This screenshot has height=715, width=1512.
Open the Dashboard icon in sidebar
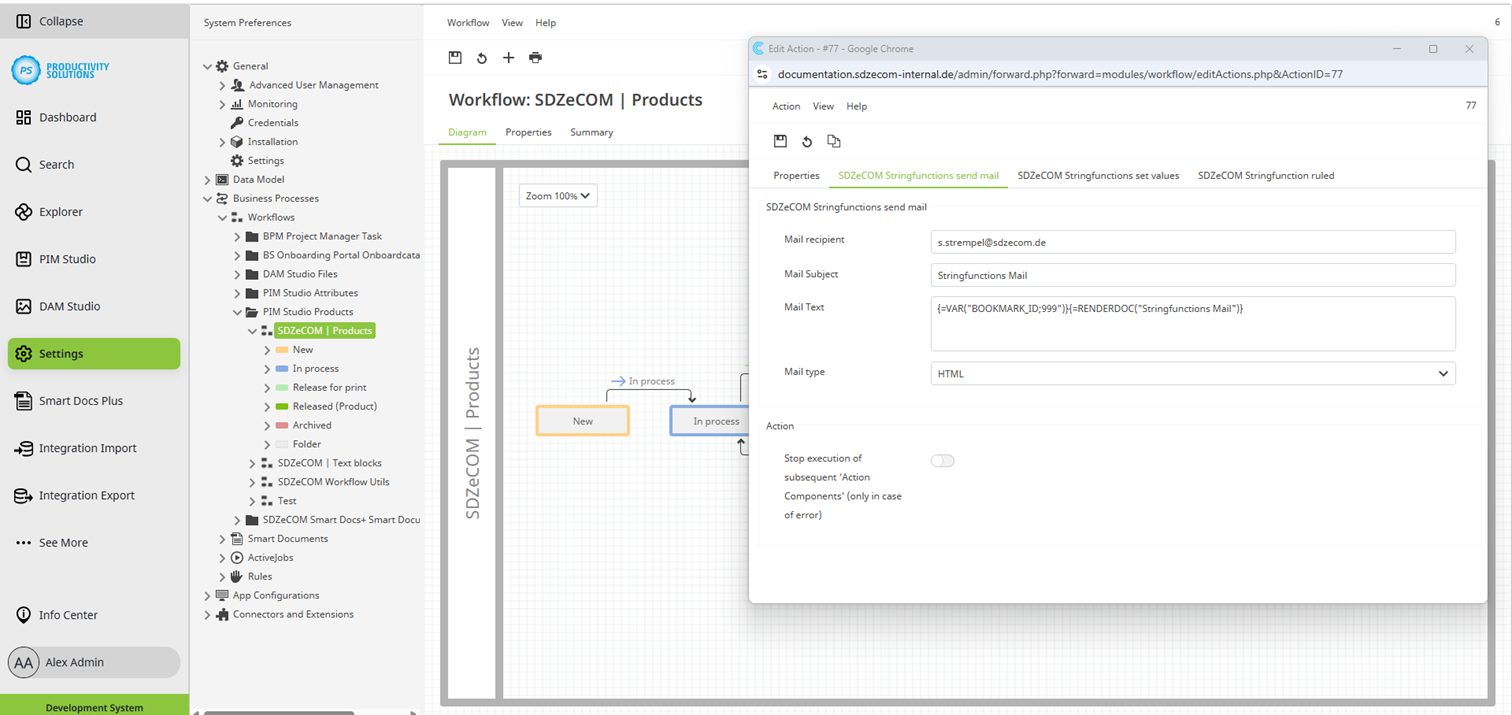(x=24, y=117)
